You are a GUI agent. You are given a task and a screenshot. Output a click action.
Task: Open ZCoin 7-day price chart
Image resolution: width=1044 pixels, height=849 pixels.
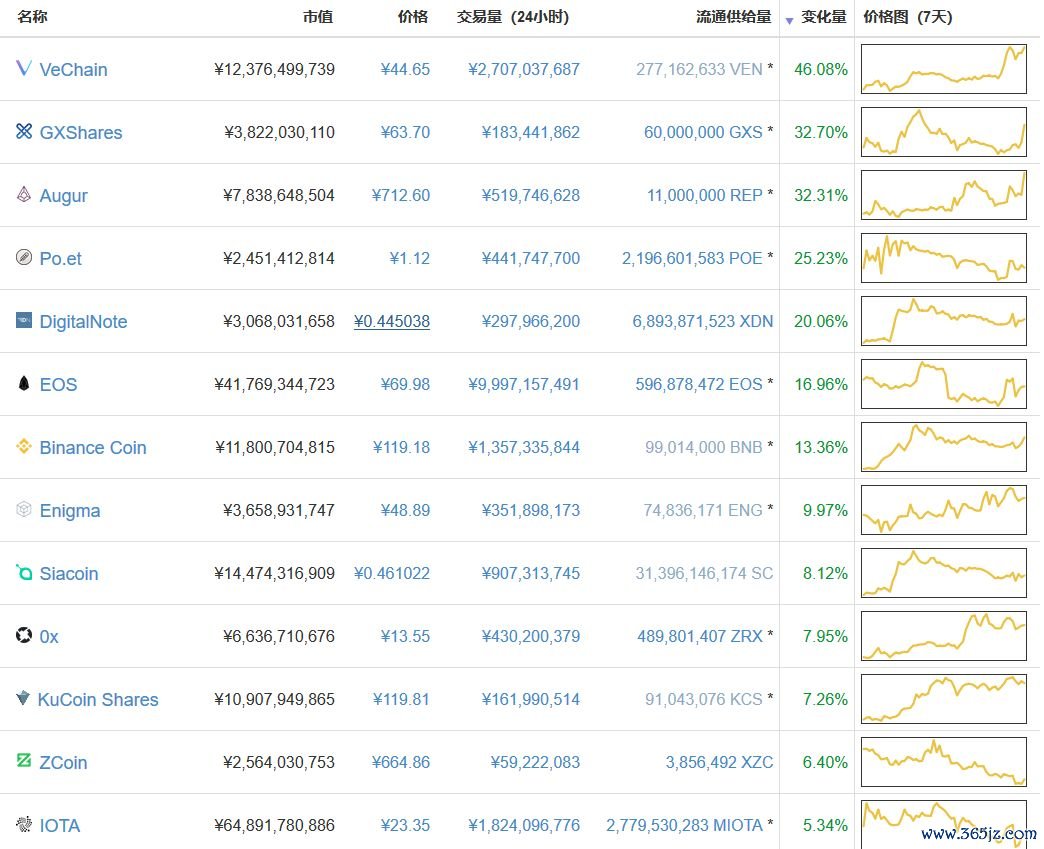943,762
